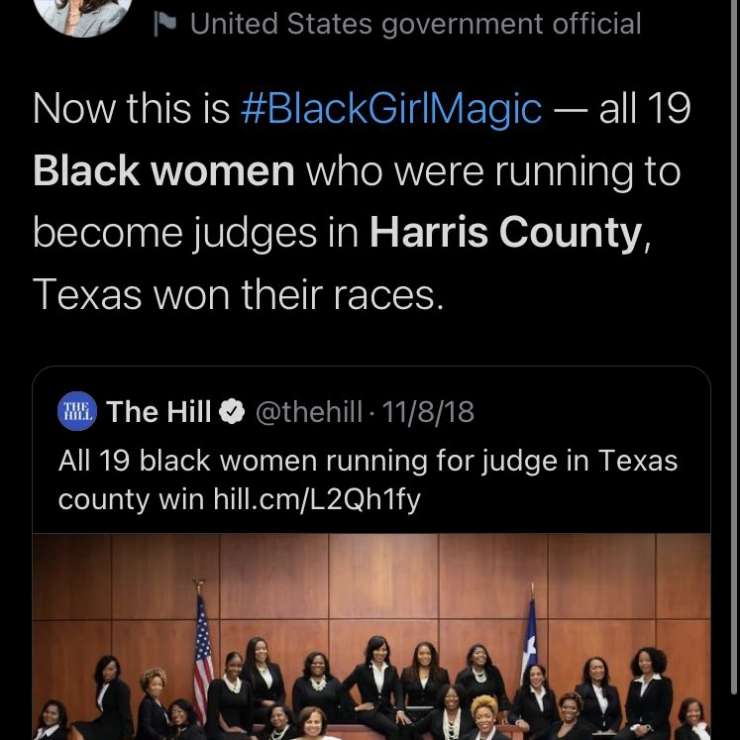
Task: Tap the bold Harris County text
Action: click(506, 233)
